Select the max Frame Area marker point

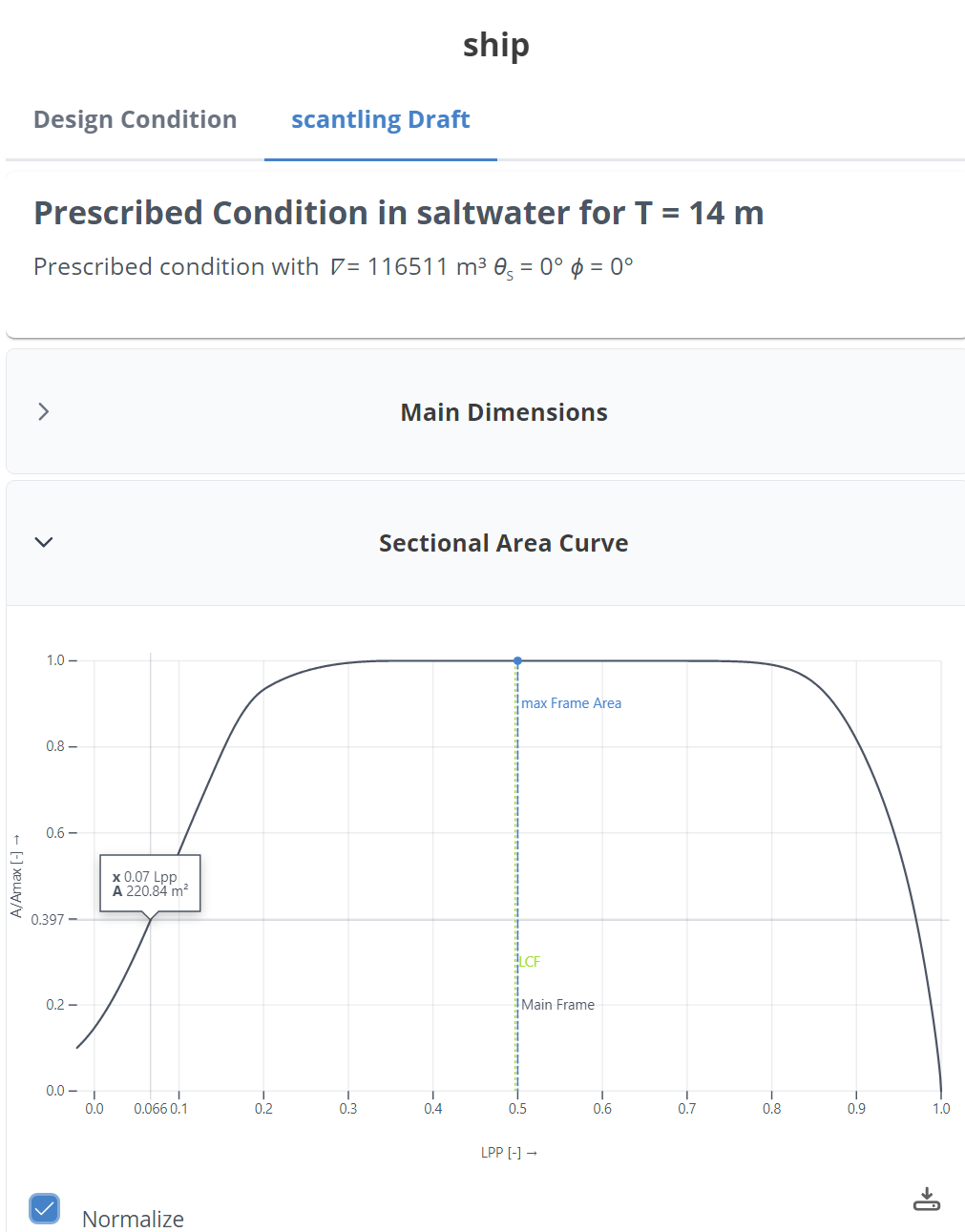[x=517, y=660]
